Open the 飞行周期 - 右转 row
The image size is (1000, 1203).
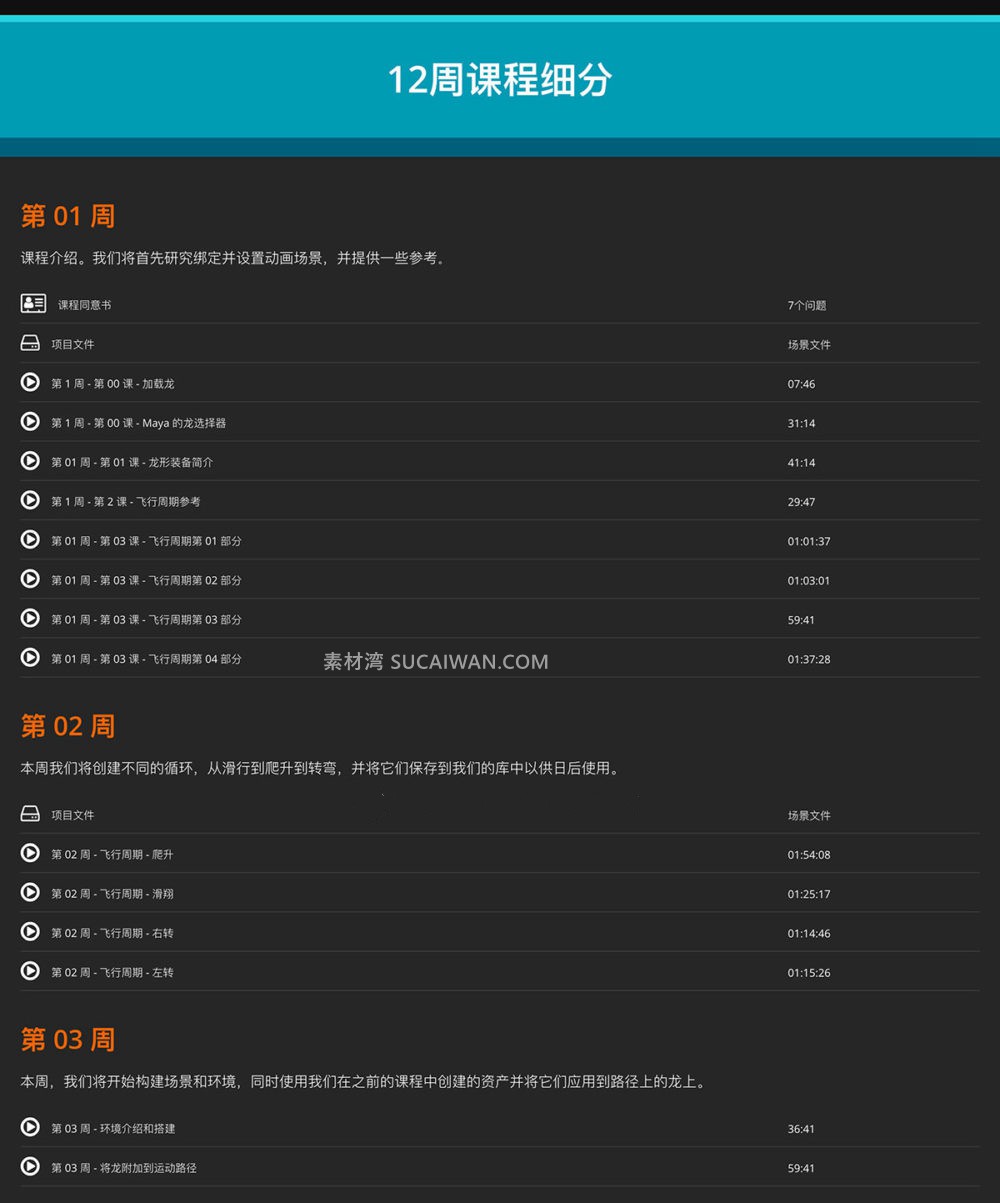112,932
